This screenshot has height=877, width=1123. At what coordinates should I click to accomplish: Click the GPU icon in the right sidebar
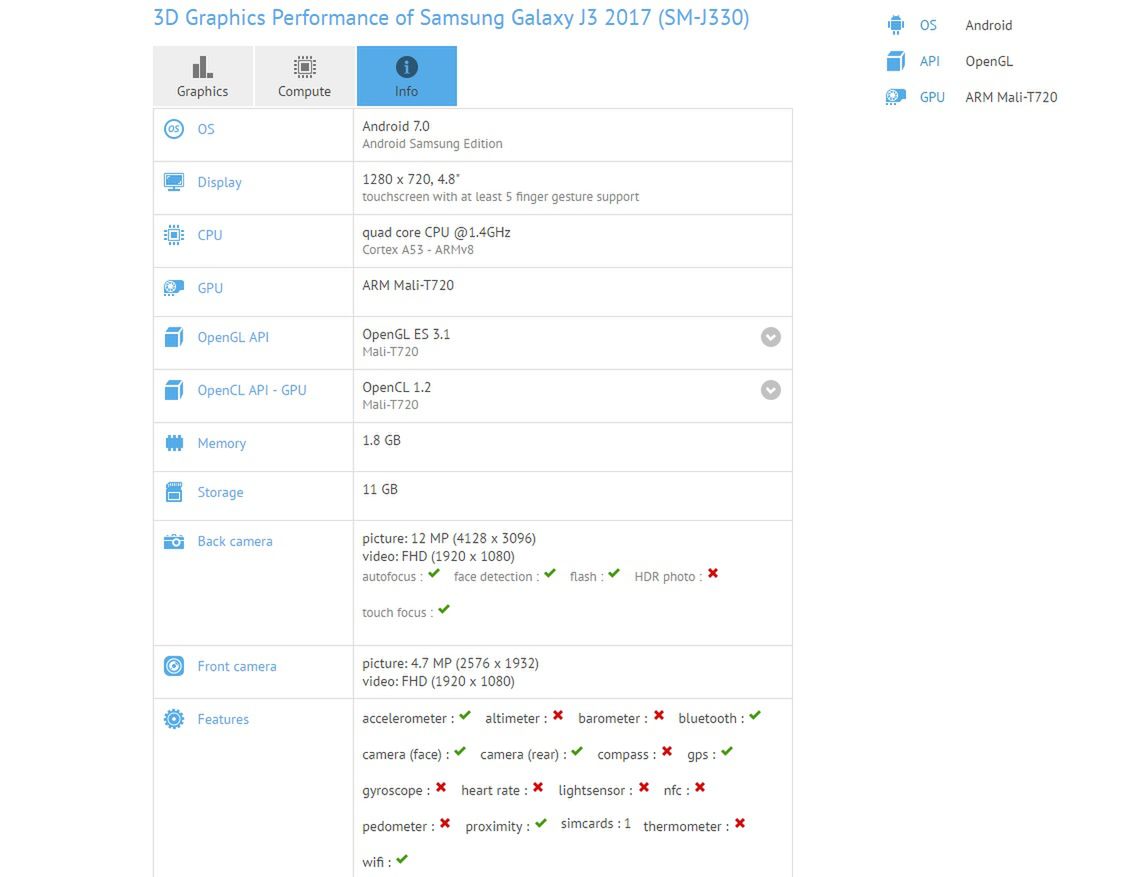(894, 96)
